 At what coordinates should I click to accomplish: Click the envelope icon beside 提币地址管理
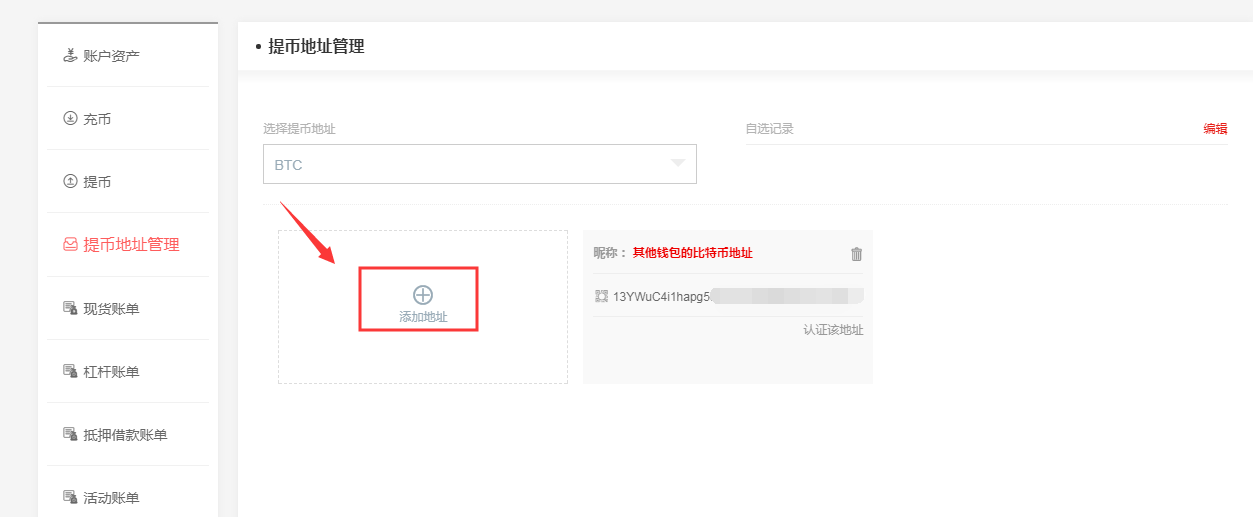click(x=70, y=244)
